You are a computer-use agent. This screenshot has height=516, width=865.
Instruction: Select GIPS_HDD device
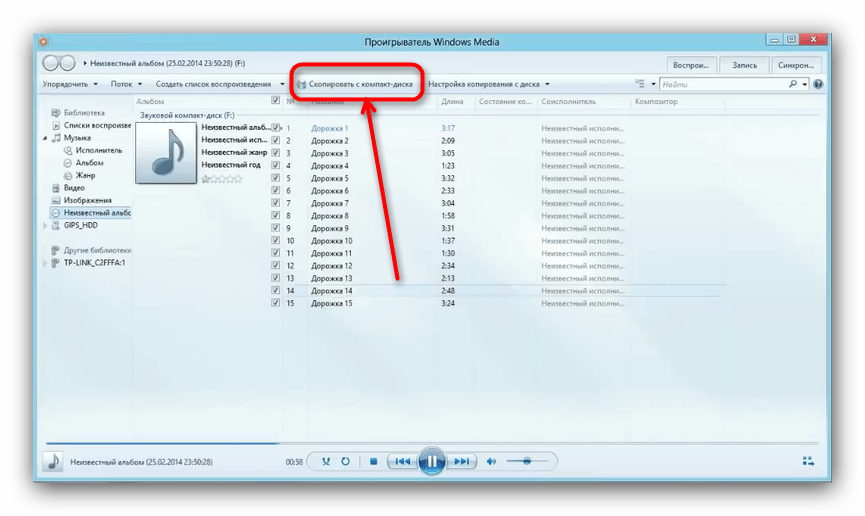tap(81, 225)
